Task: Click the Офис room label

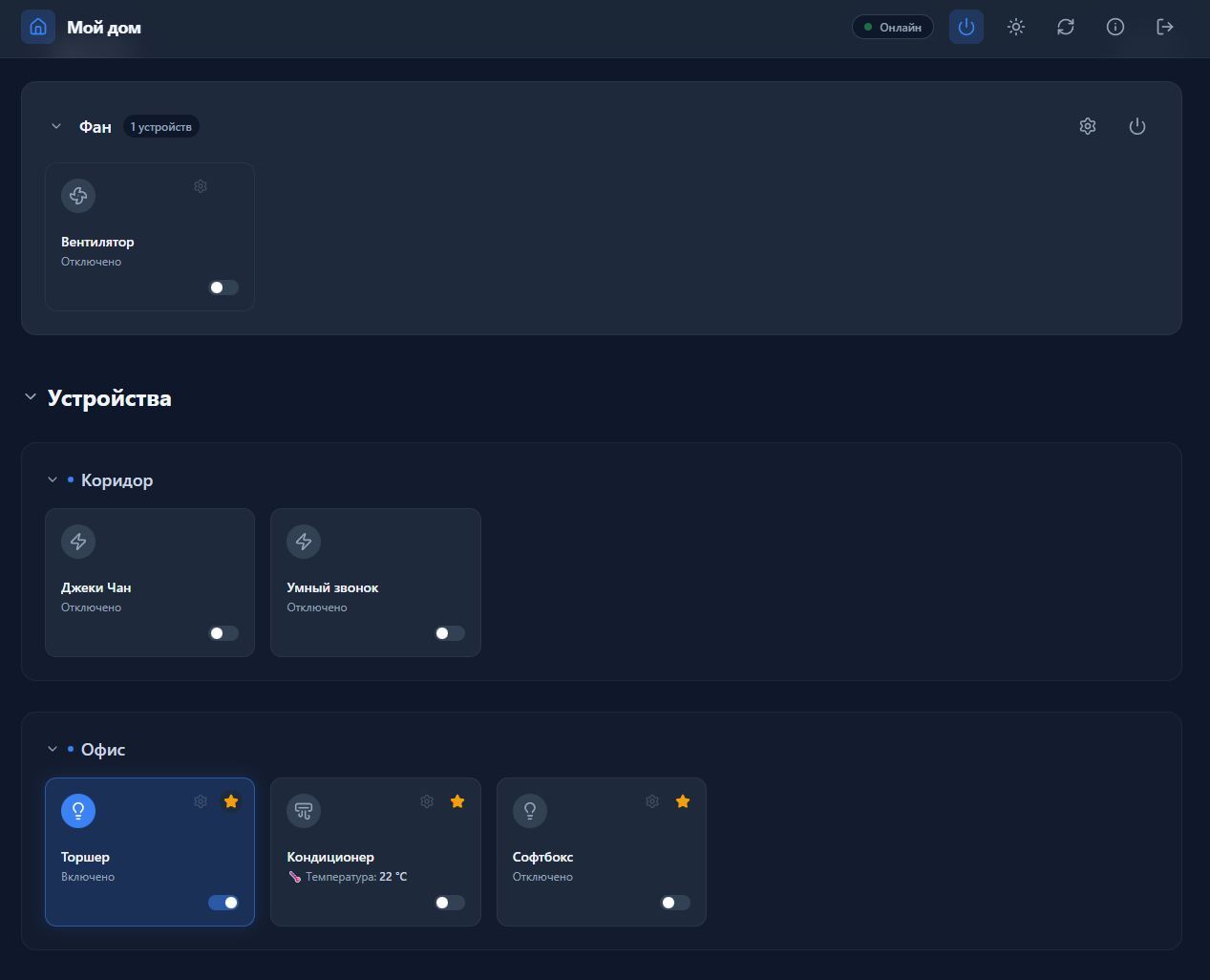Action: point(103,750)
